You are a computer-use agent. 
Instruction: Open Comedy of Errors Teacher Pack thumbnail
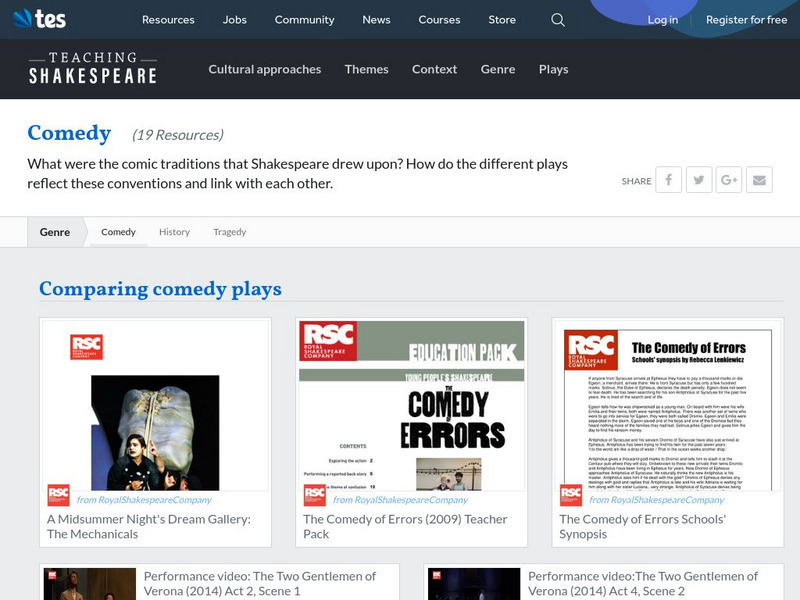(x=411, y=405)
